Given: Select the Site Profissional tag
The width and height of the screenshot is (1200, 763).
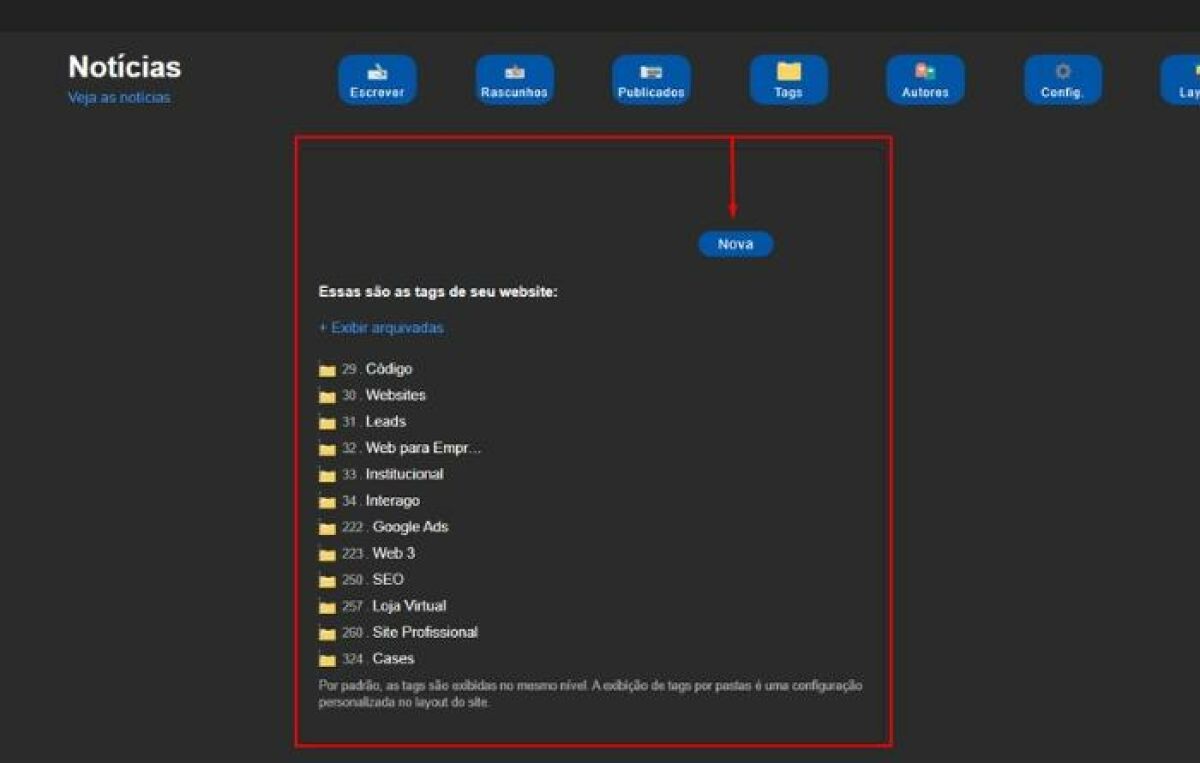Looking at the screenshot, I should (x=425, y=632).
